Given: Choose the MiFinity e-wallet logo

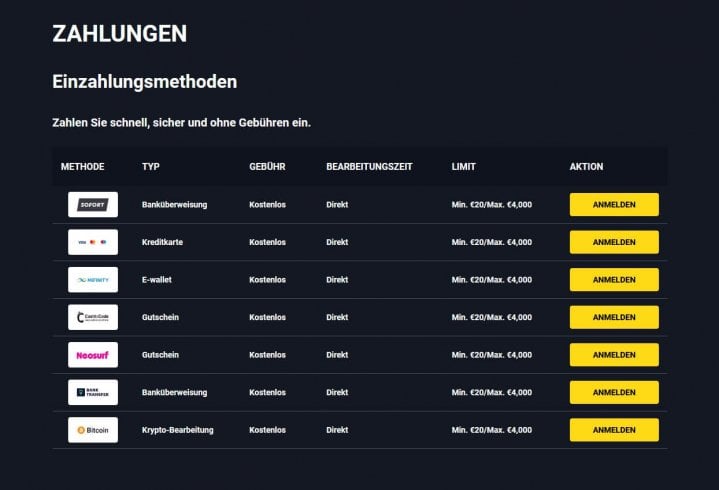Looking at the screenshot, I should pyautogui.click(x=93, y=280).
